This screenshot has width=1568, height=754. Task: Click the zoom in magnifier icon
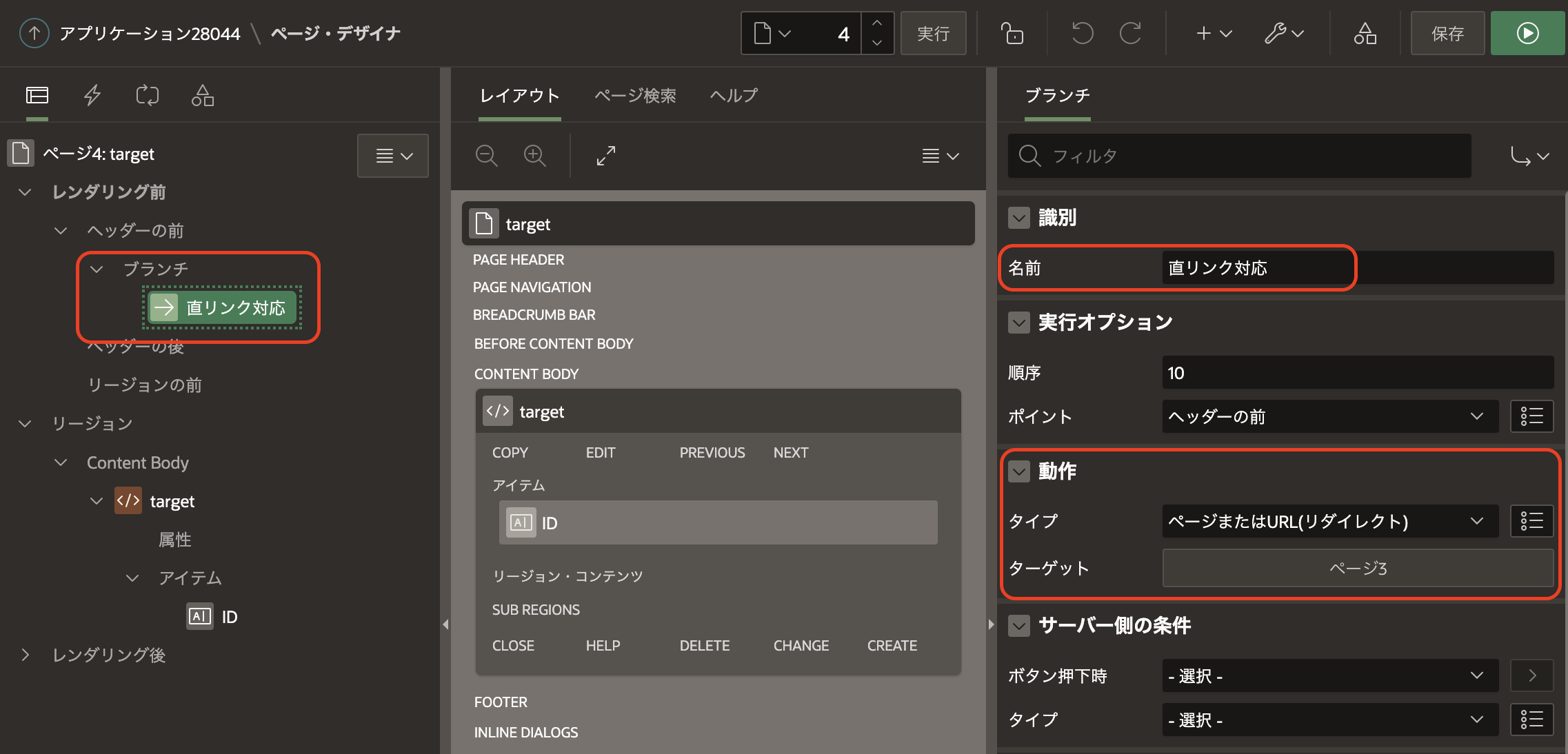[x=535, y=156]
